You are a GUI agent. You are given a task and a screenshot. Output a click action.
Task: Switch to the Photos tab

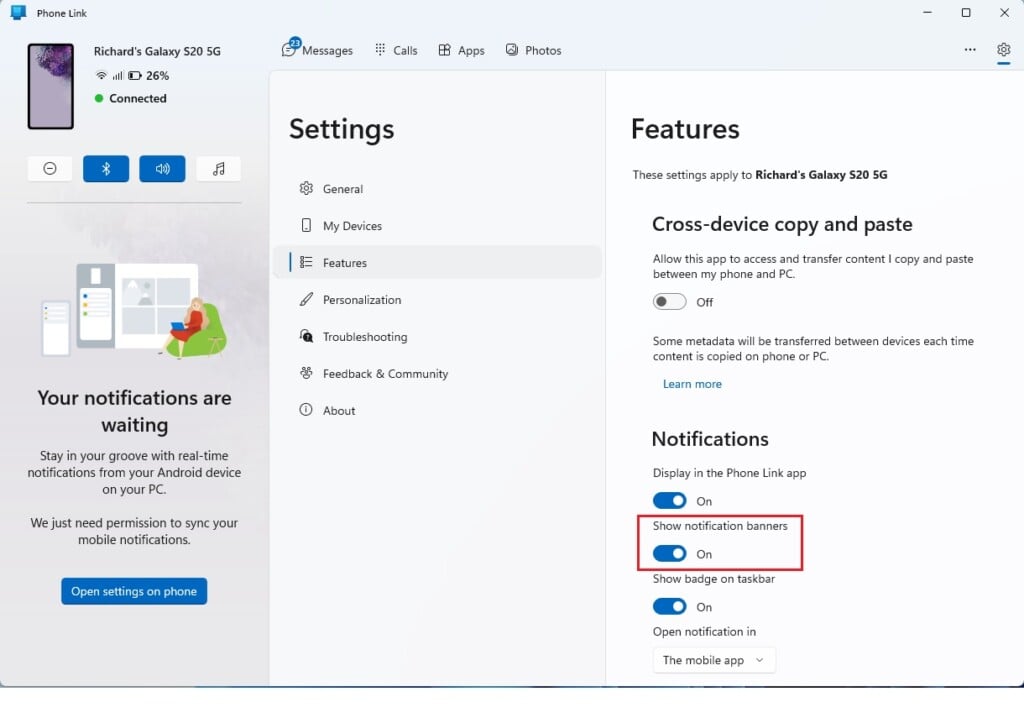pyautogui.click(x=534, y=50)
